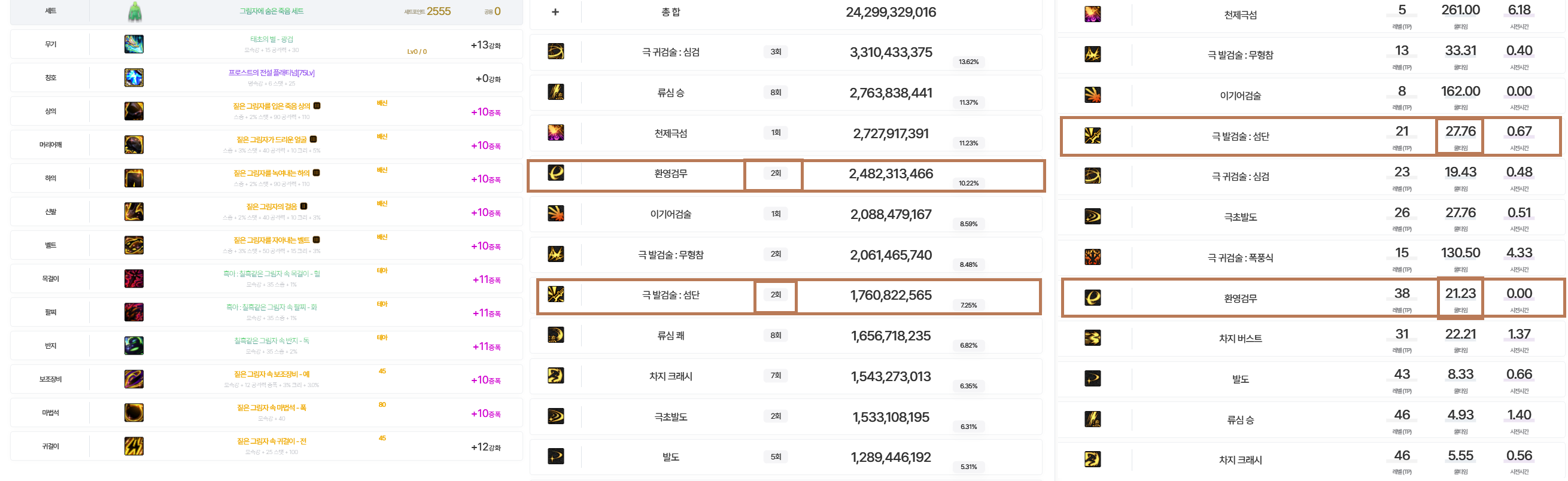The height and width of the screenshot is (481, 1568).
Task: Open the 짙은 그림자를 입은 죽음 상의 item link
Action: click(272, 106)
